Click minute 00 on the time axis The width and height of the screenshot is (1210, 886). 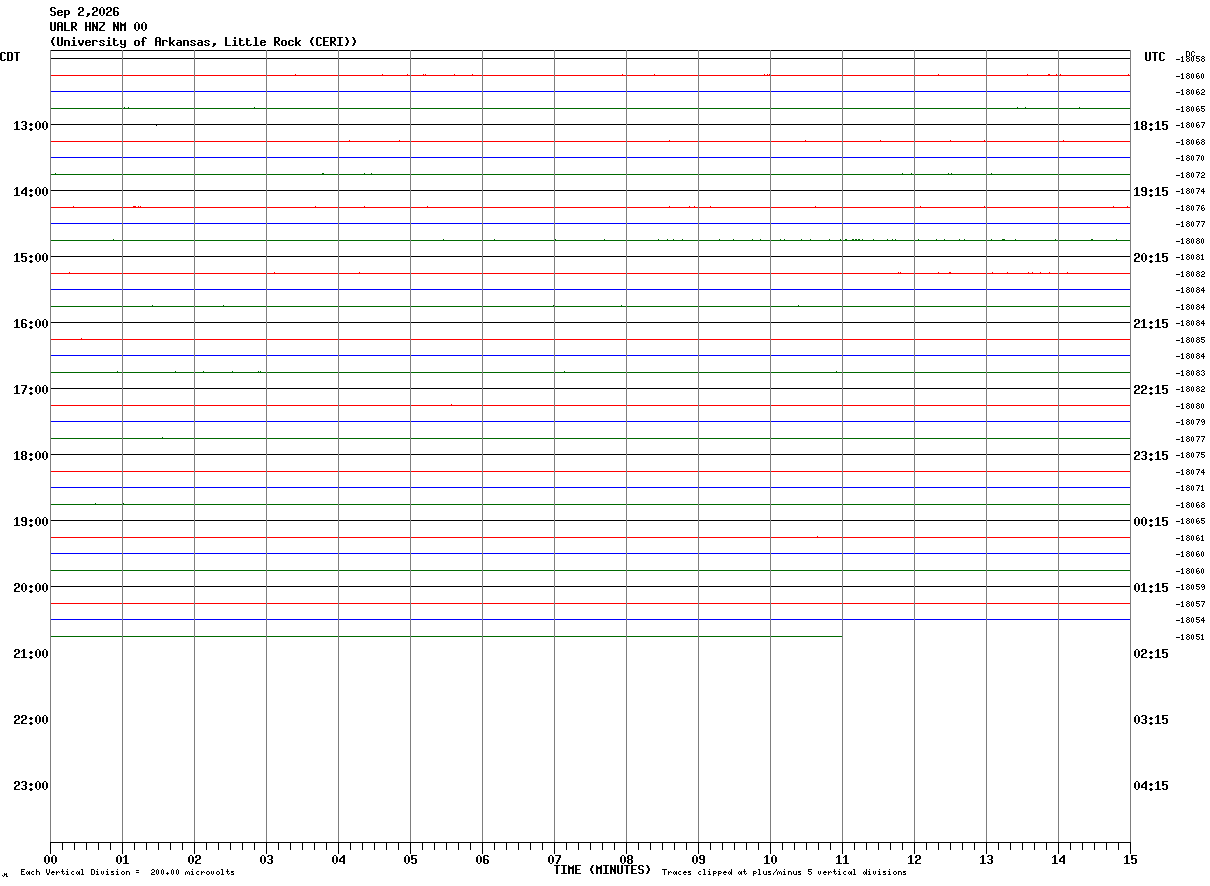(x=50, y=859)
